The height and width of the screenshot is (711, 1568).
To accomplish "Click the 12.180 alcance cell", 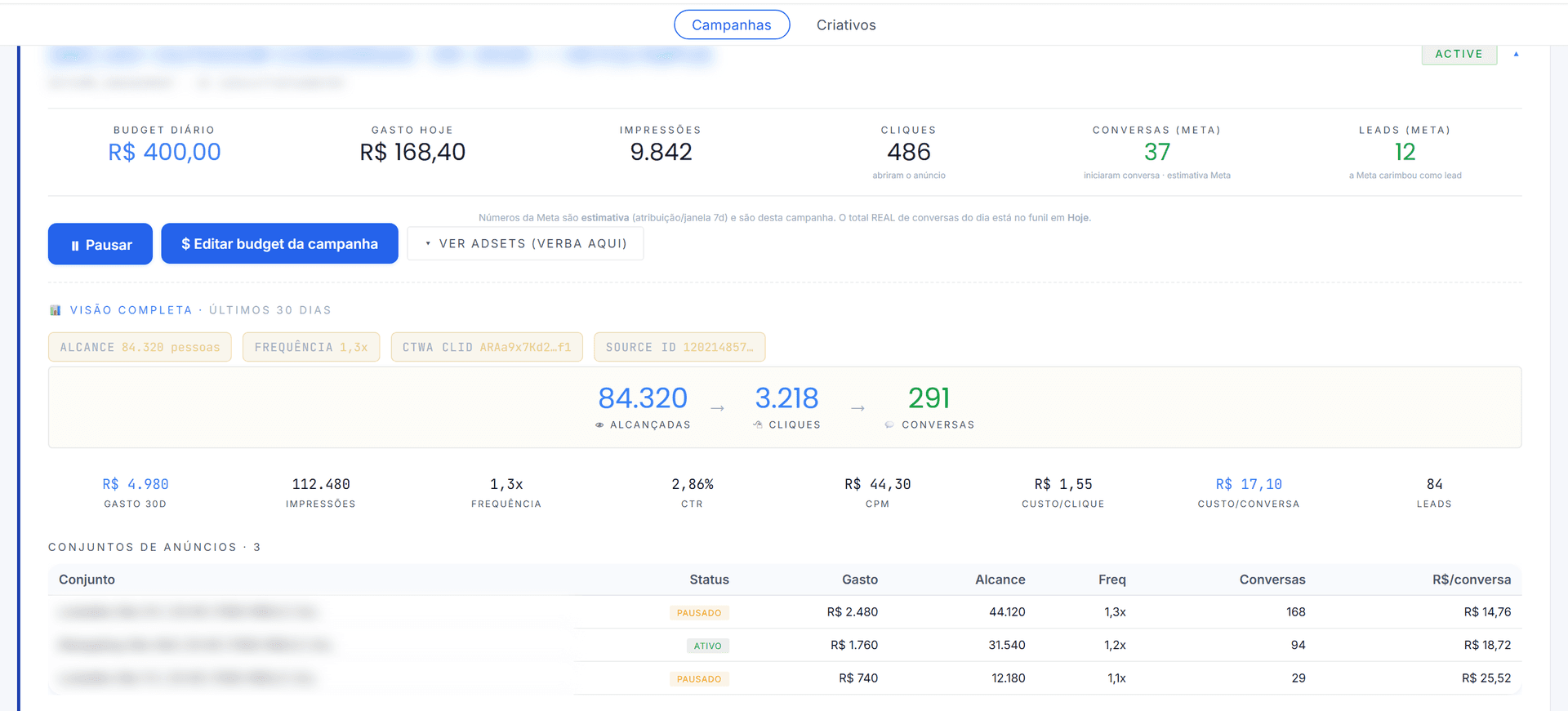I will (1009, 678).
